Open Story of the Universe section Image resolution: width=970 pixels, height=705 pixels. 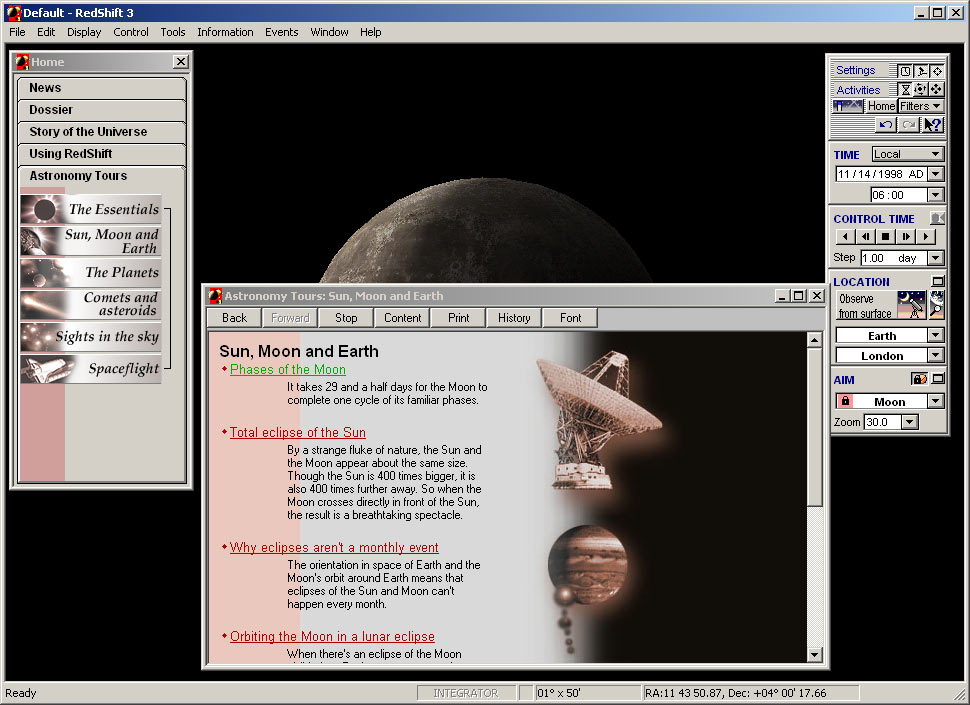coord(101,132)
